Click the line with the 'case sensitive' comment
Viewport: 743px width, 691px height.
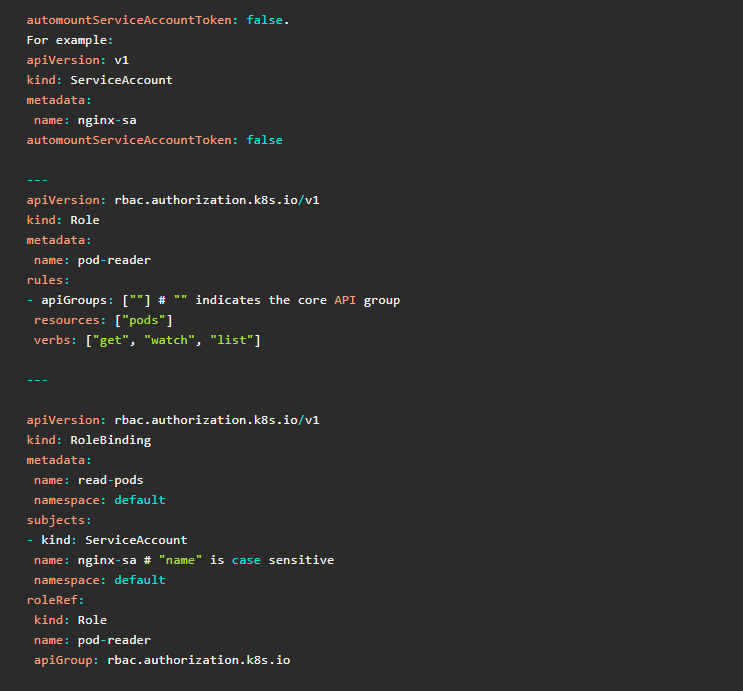(184, 560)
